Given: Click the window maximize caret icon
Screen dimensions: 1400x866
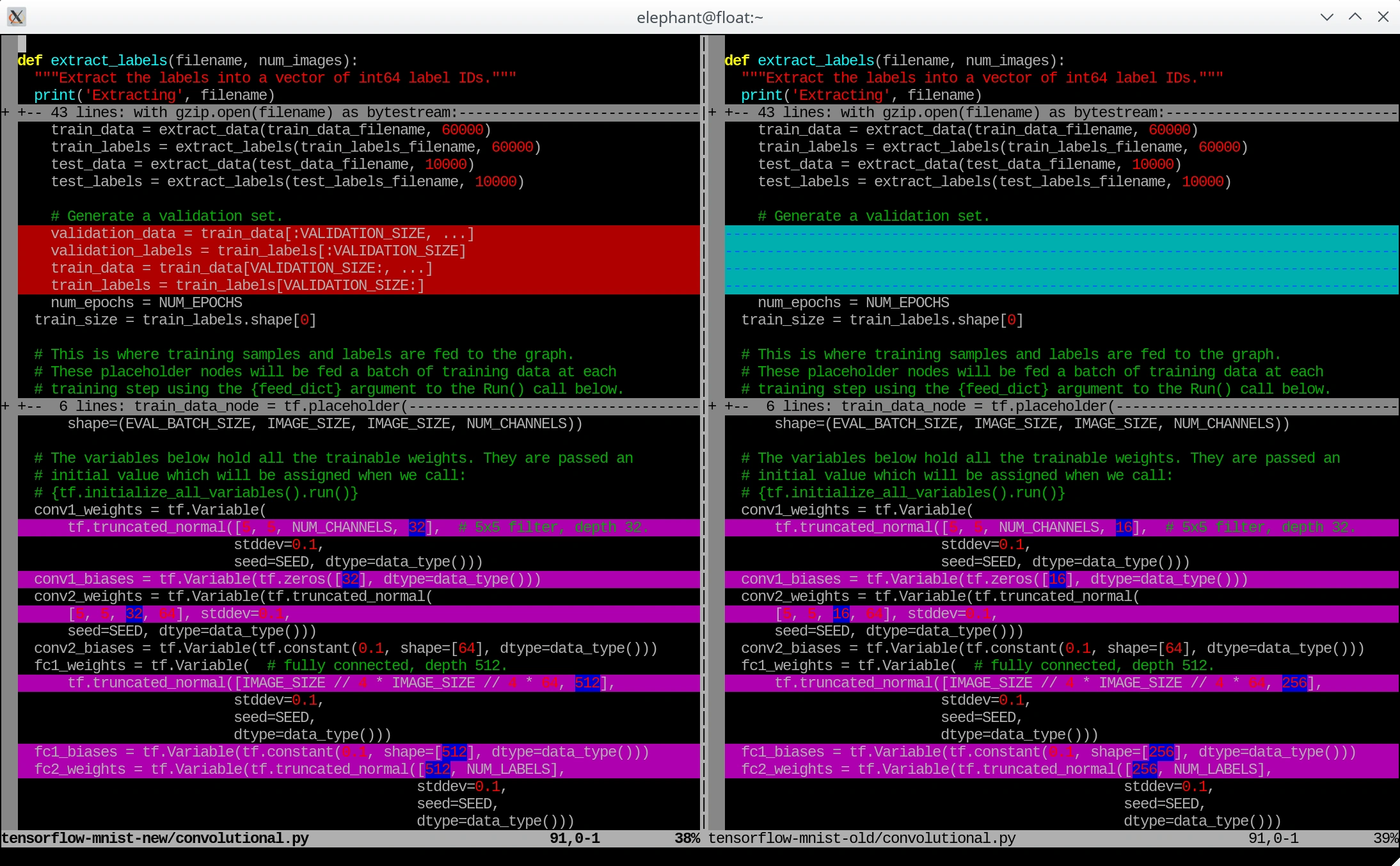Looking at the screenshot, I should tap(1355, 17).
